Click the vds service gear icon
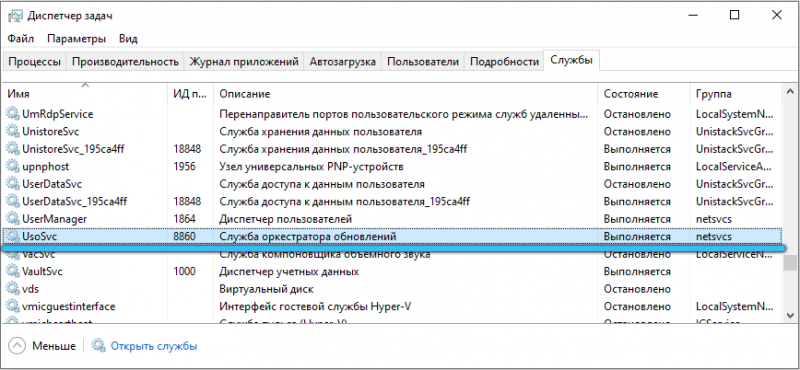 coord(12,289)
